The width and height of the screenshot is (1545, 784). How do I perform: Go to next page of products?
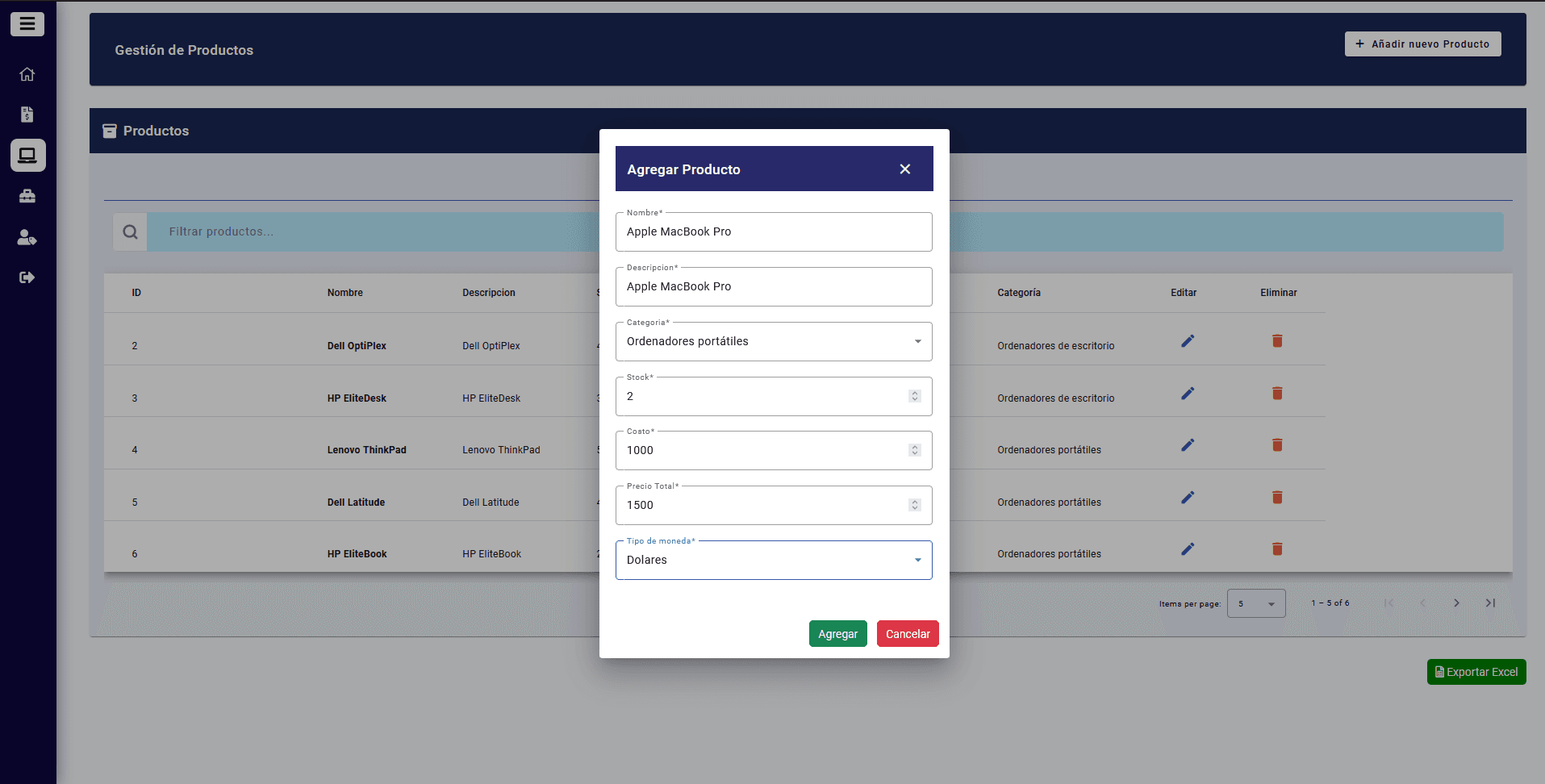pos(1456,603)
